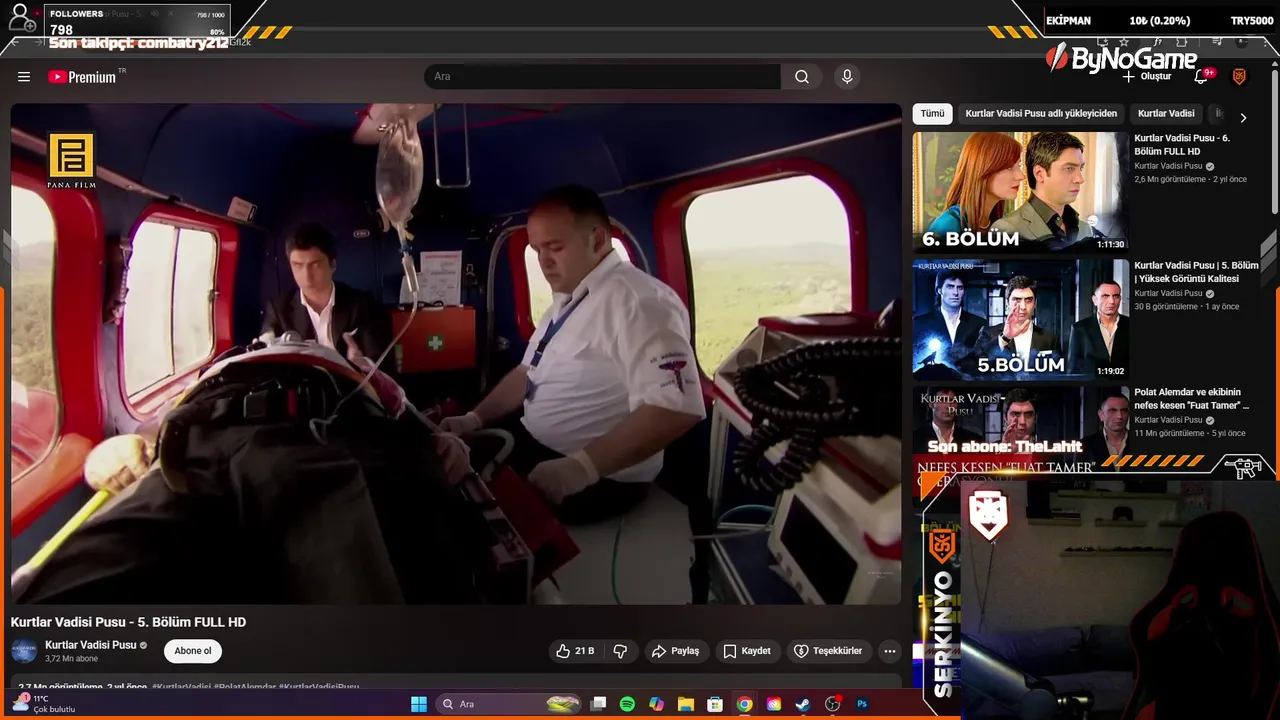Image resolution: width=1280 pixels, height=720 pixels.
Task: Select 'Kurtlar Vadisi Pusu adlı yükleyiciden' chip
Action: 1041,114
